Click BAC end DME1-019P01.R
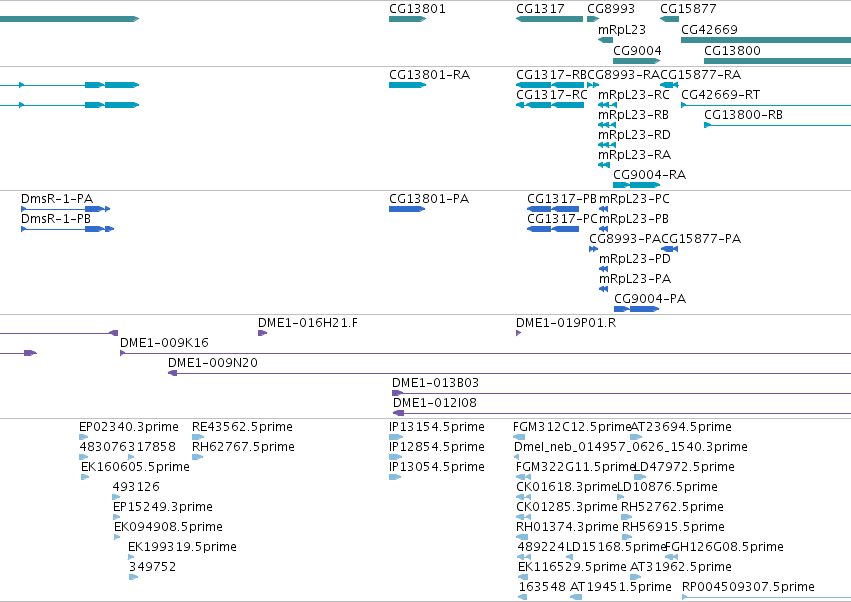The image size is (851, 602). 518,333
